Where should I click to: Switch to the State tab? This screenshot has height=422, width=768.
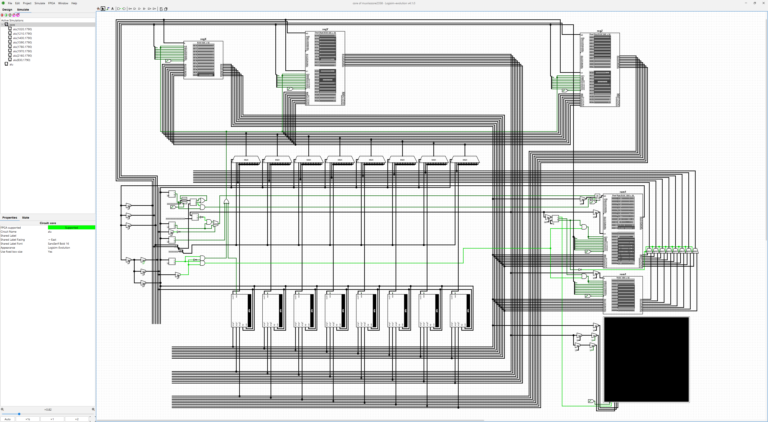click(x=25, y=217)
